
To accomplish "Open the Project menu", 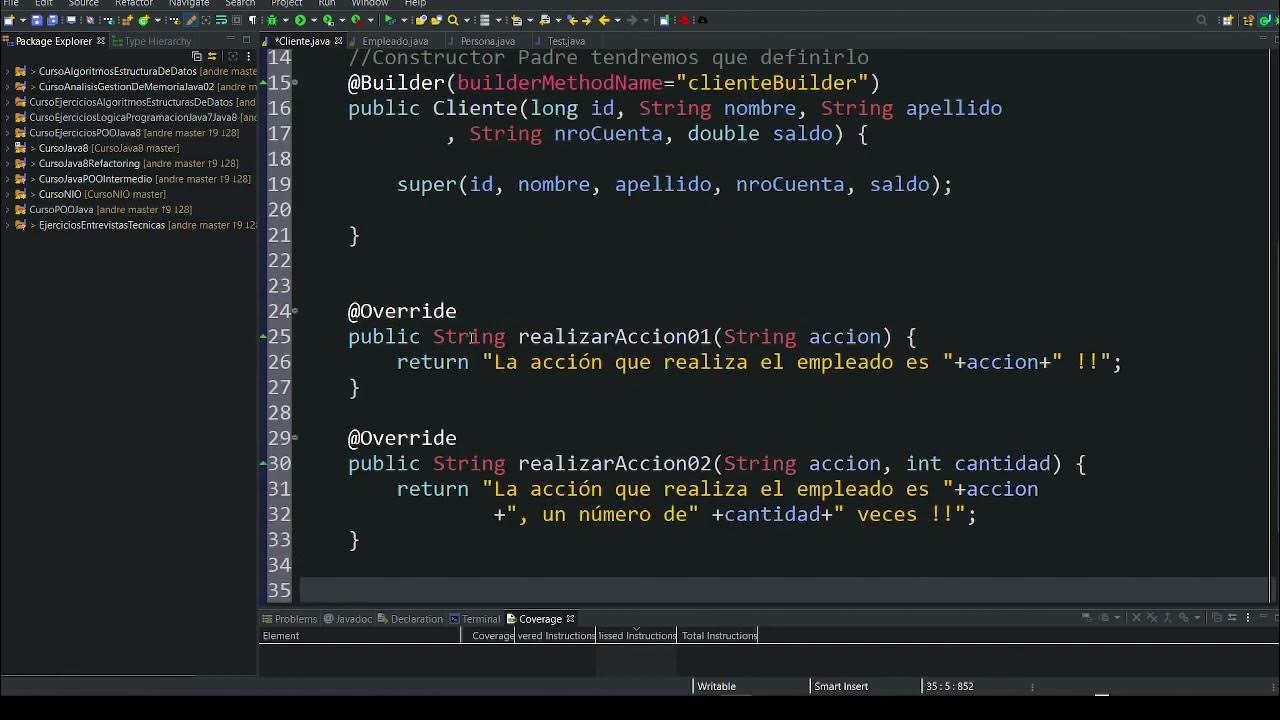I will pos(286,3).
